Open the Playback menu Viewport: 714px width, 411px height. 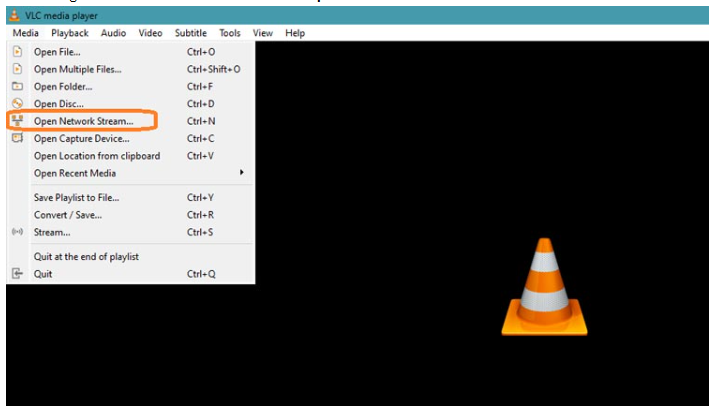coord(70,33)
